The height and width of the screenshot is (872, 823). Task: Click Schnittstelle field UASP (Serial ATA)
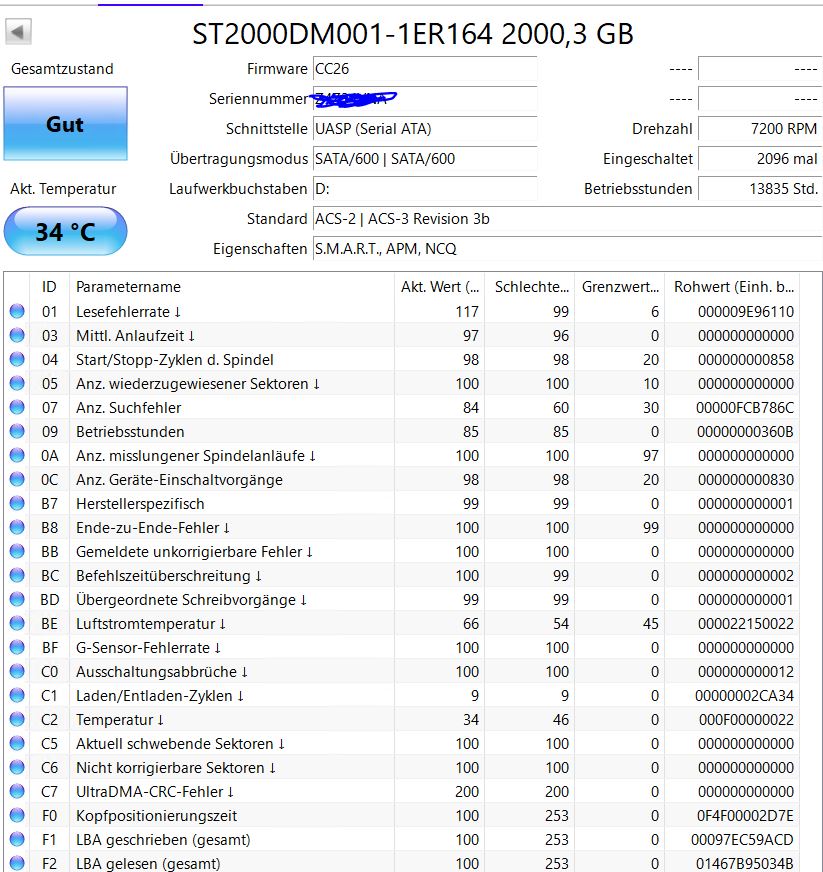(425, 128)
